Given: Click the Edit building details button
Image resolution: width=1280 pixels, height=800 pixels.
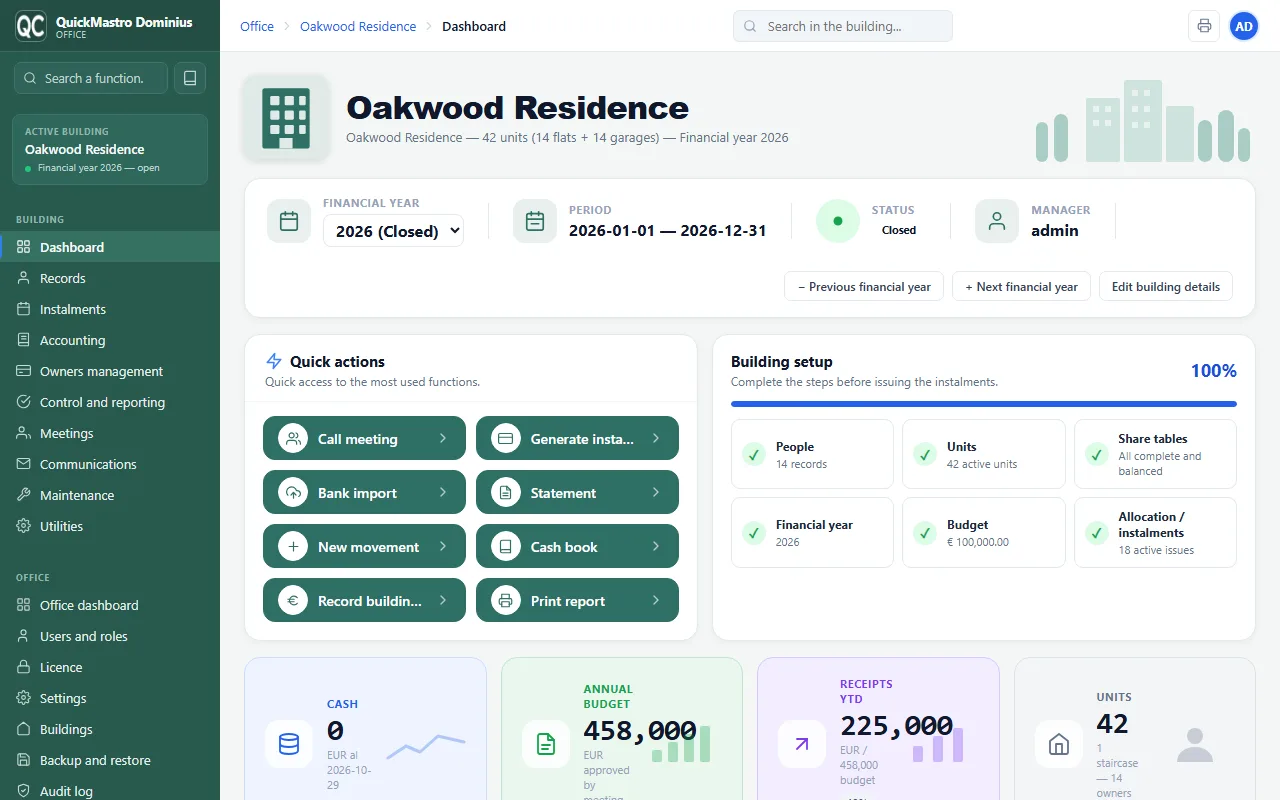Looking at the screenshot, I should 1166,286.
